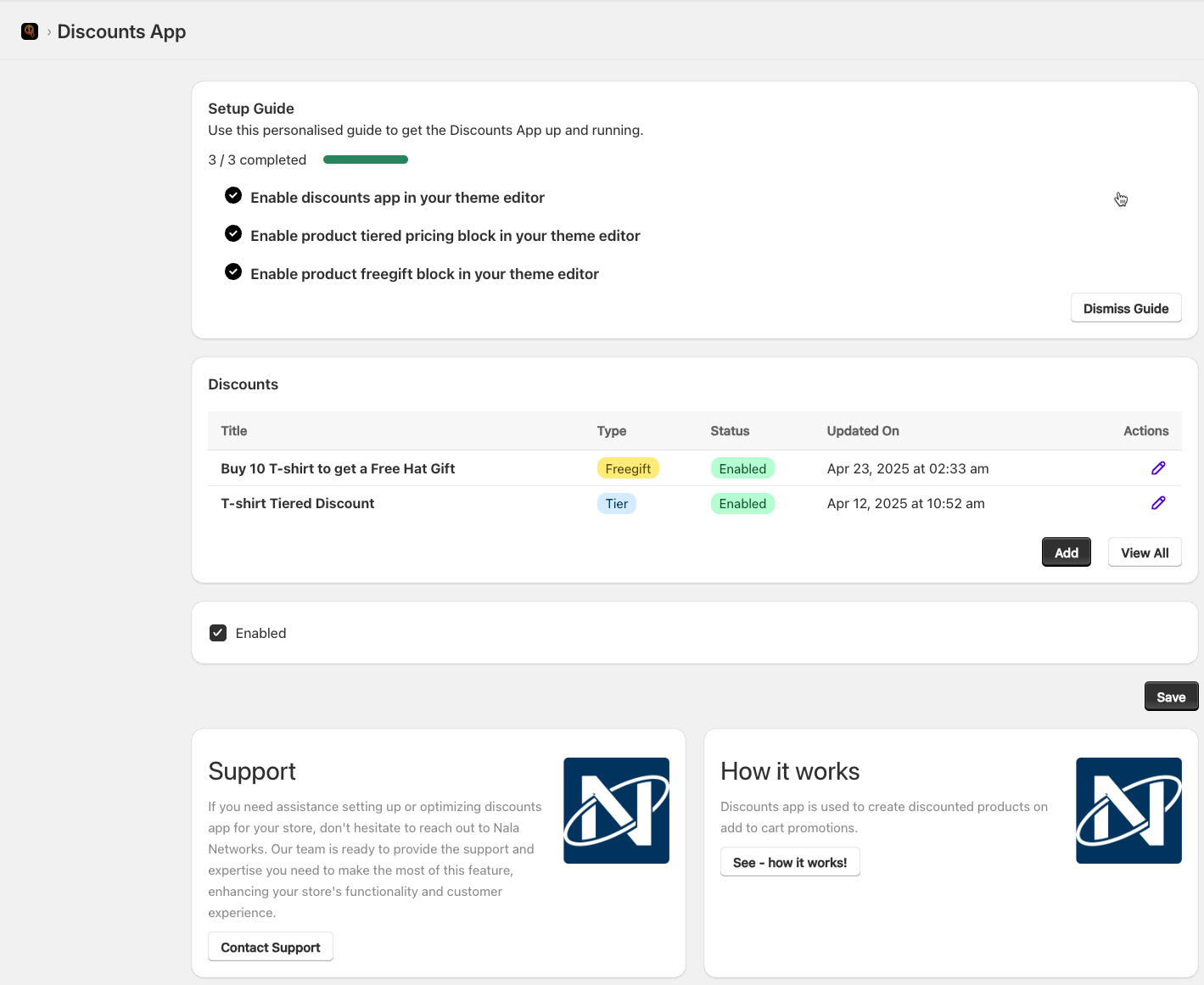Click the How it works heading
The height and width of the screenshot is (985, 1204).
pyautogui.click(x=790, y=771)
